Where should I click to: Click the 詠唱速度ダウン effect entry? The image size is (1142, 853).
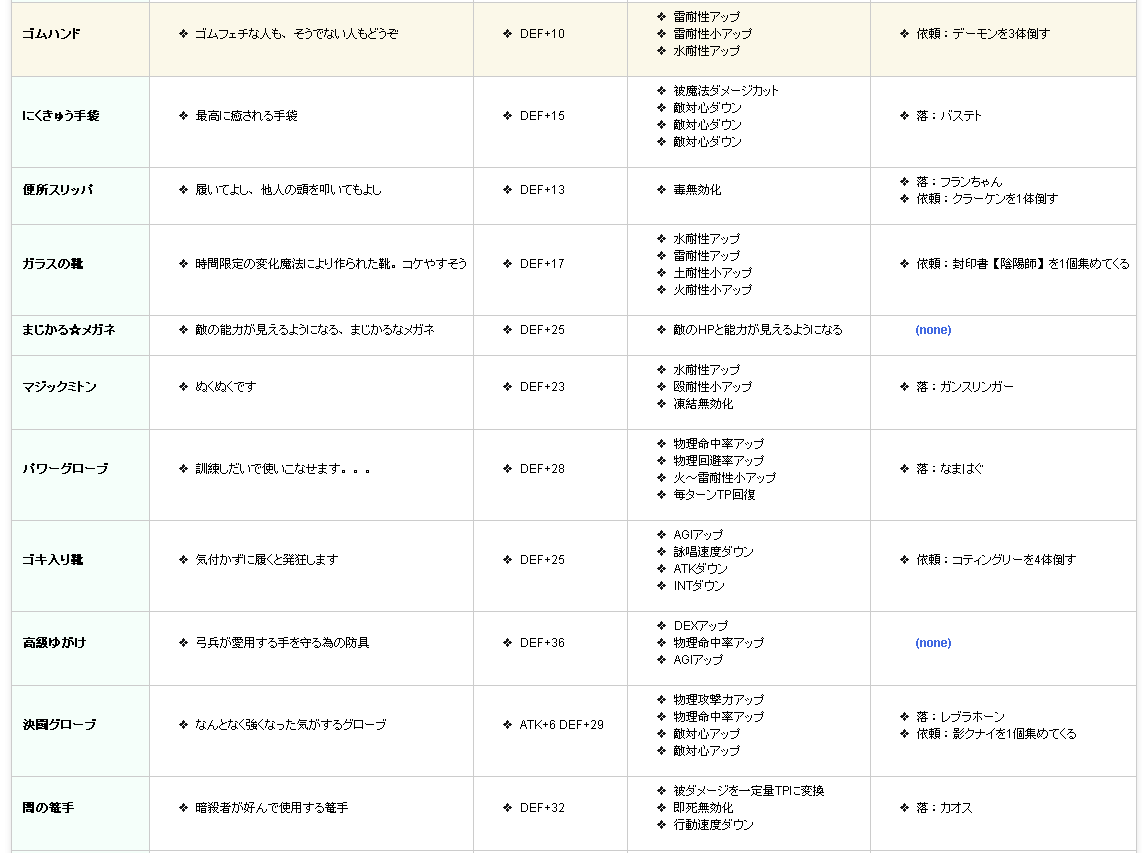pyautogui.click(x=713, y=552)
